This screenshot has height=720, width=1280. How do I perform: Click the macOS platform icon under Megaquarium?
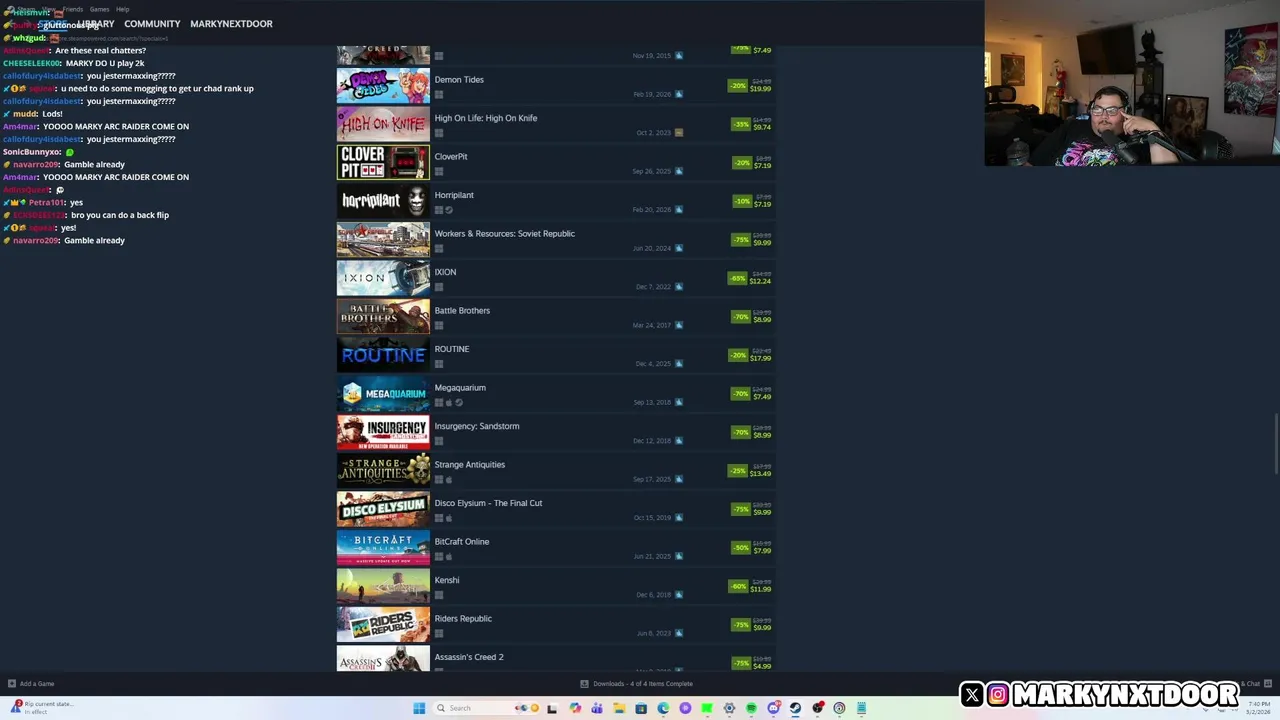449,403
